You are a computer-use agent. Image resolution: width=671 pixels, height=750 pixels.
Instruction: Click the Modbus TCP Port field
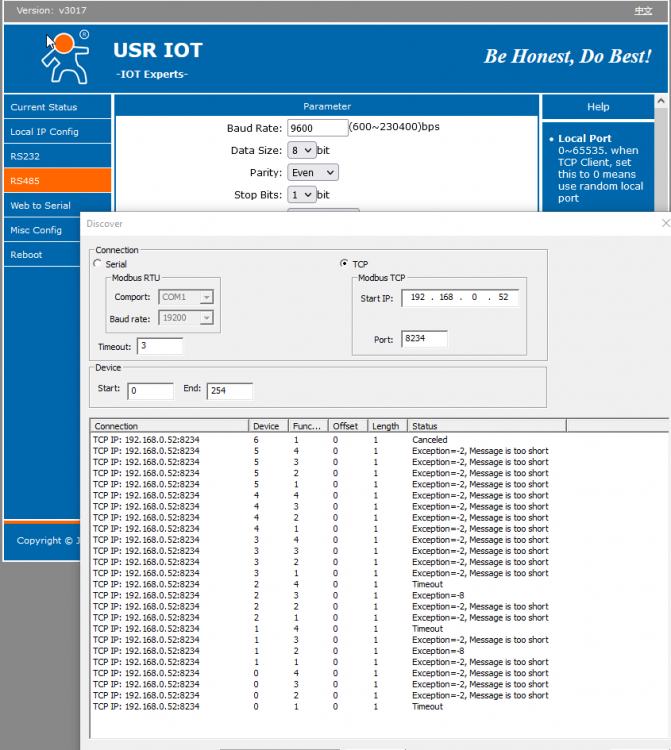pos(424,339)
